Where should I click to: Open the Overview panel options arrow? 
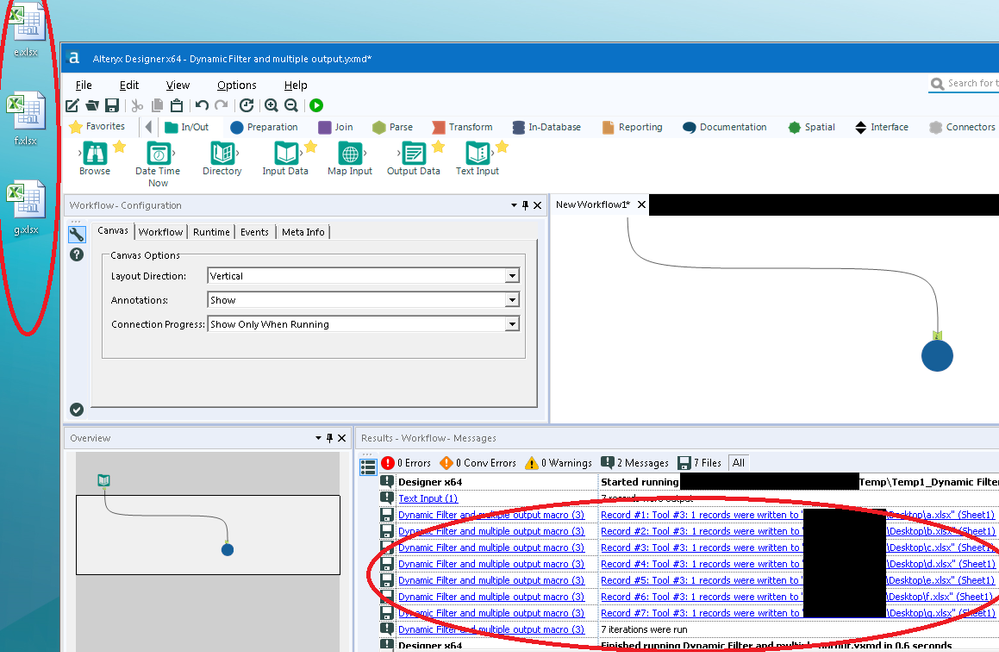click(x=319, y=438)
